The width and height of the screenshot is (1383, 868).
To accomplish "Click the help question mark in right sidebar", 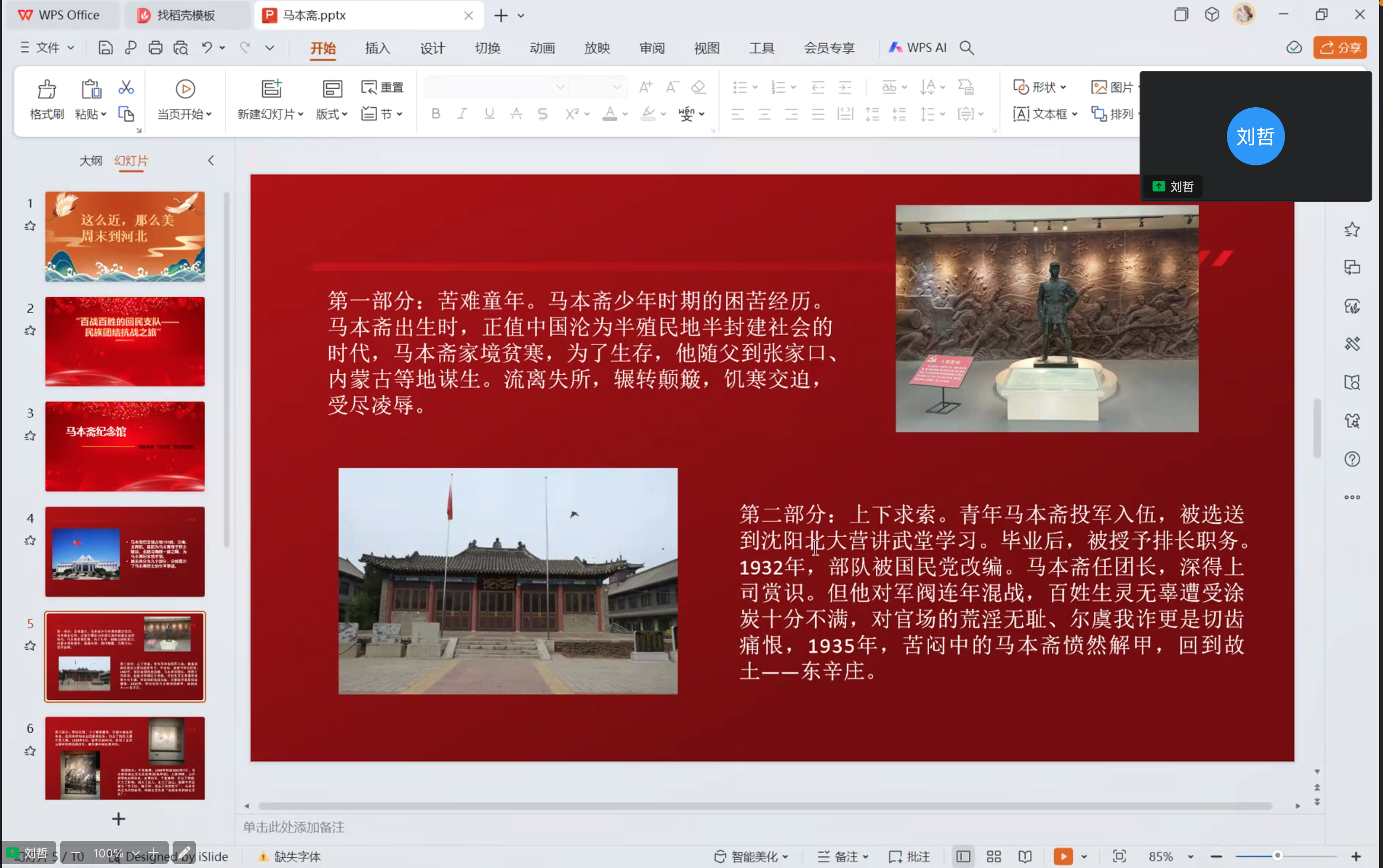I will pos(1352,459).
